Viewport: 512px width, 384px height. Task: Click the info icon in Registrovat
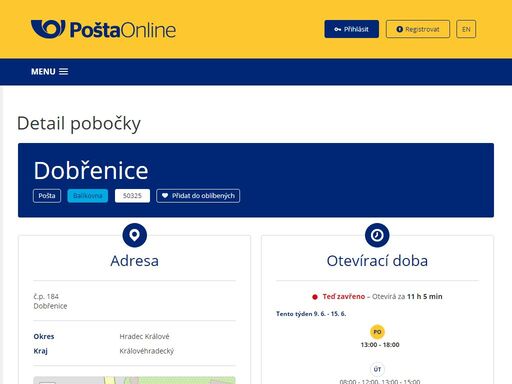click(x=399, y=29)
